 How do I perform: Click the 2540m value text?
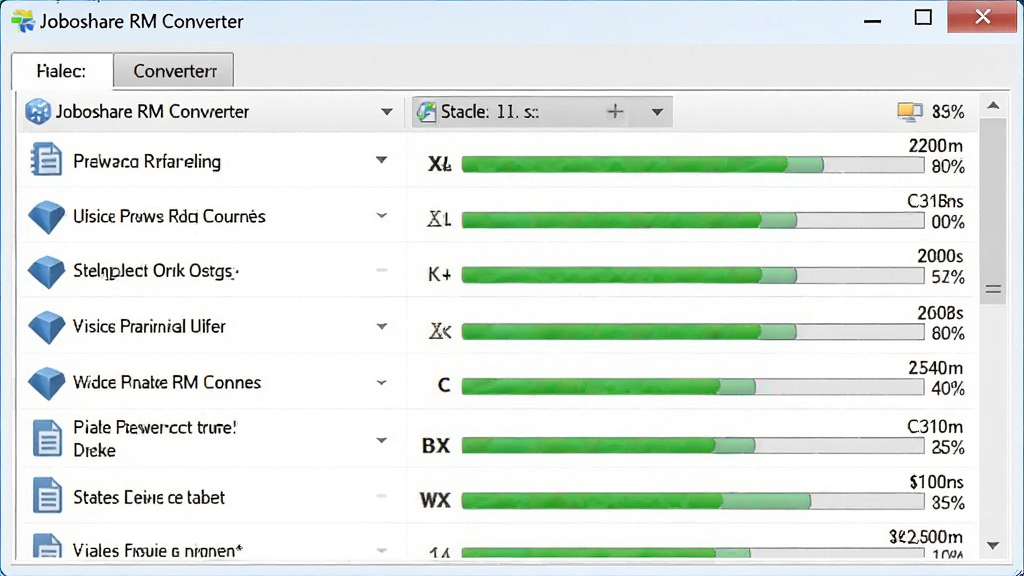pos(935,368)
